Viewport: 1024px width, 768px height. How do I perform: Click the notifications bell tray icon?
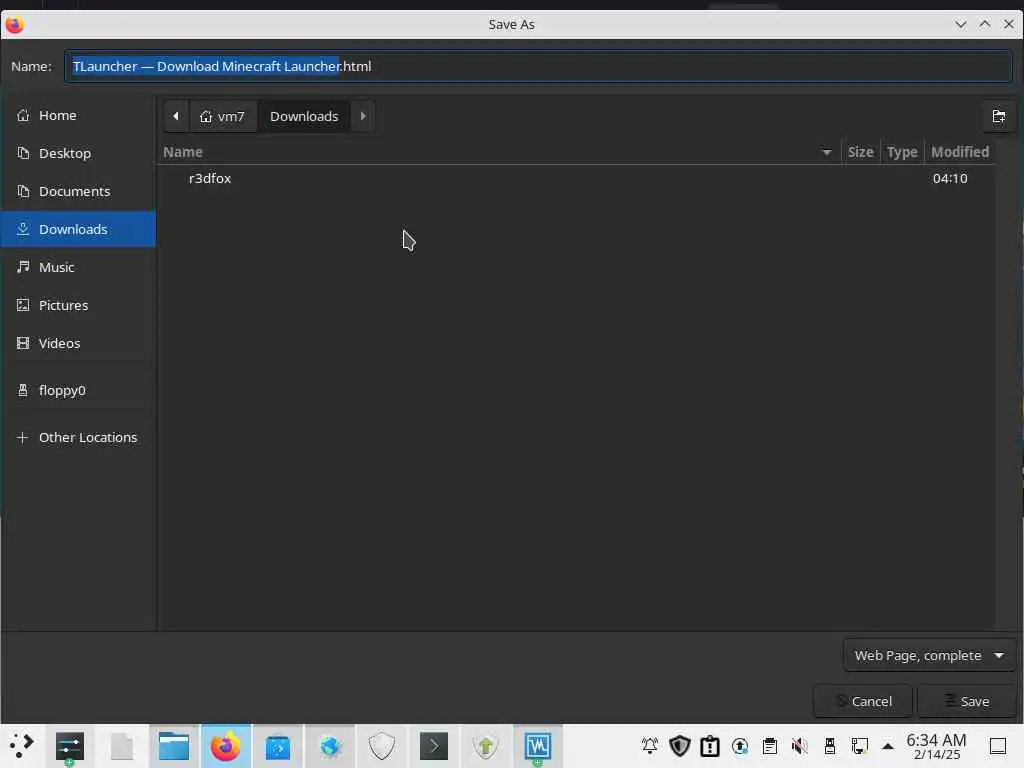pyautogui.click(x=650, y=746)
